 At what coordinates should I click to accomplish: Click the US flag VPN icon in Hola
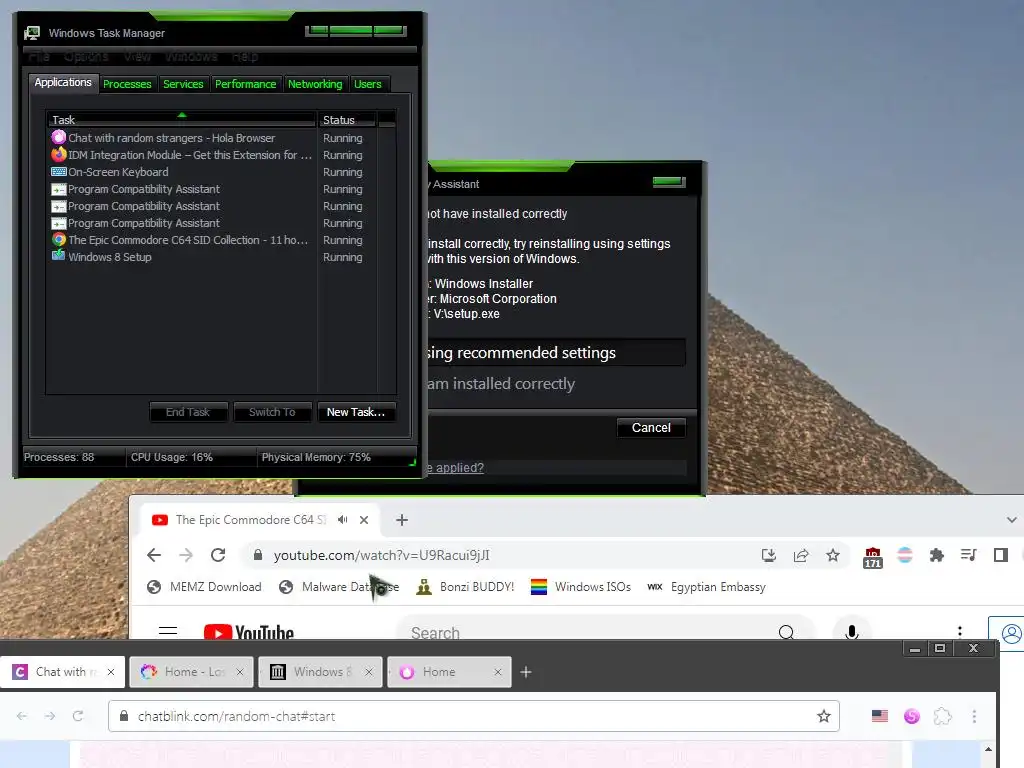click(x=880, y=716)
